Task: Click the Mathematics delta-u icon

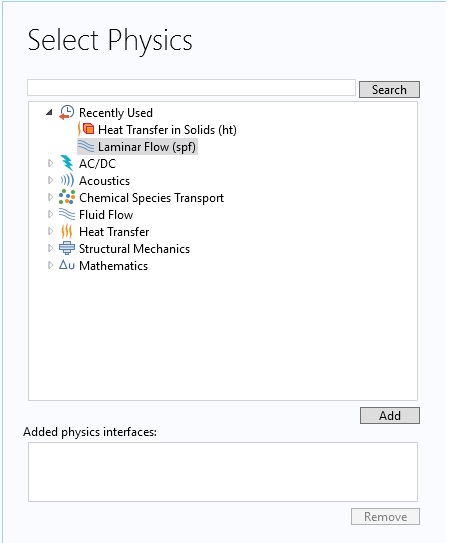Action: point(67,265)
